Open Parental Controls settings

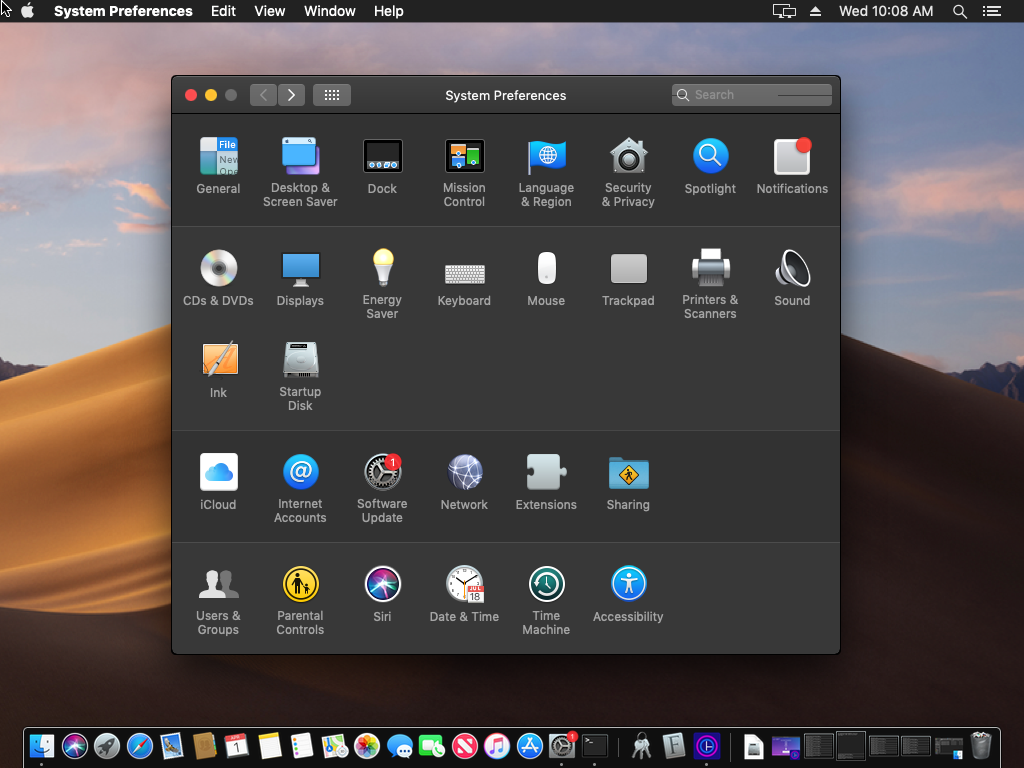click(x=300, y=584)
